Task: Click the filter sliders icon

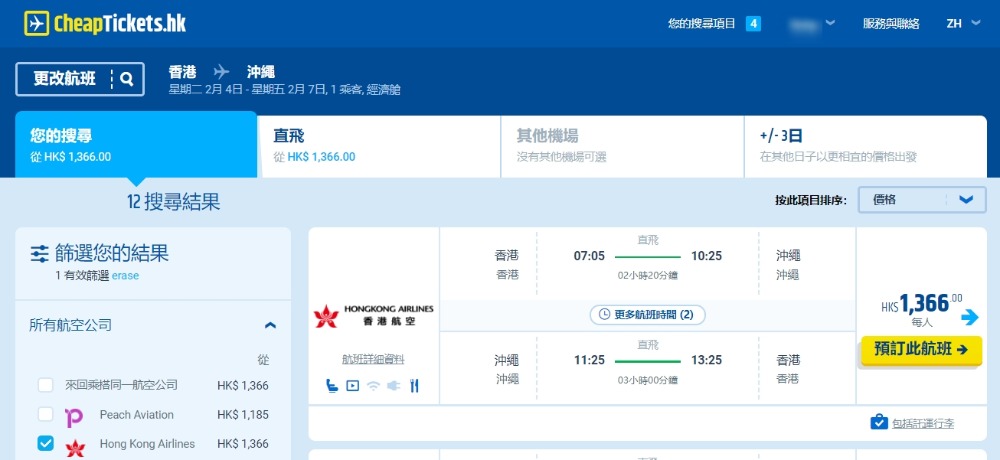Action: pyautogui.click(x=40, y=253)
